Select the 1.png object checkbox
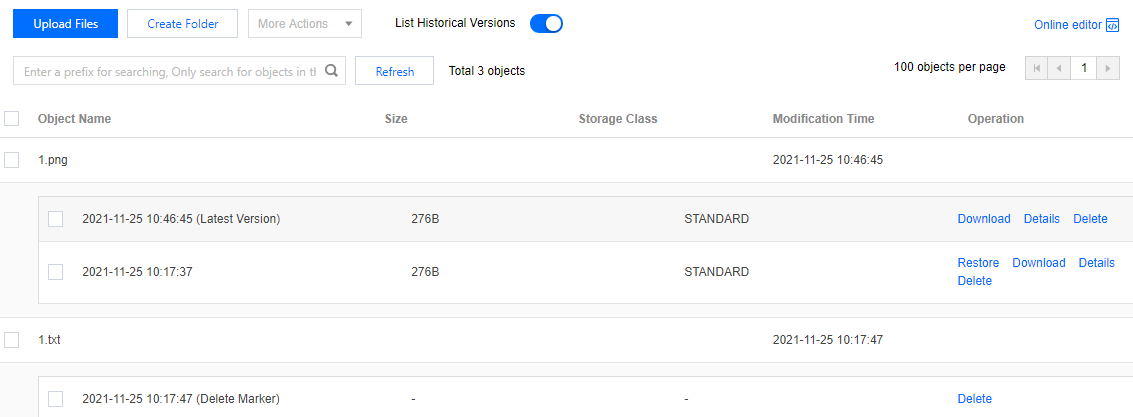Image resolution: width=1133 pixels, height=417 pixels. [12, 160]
